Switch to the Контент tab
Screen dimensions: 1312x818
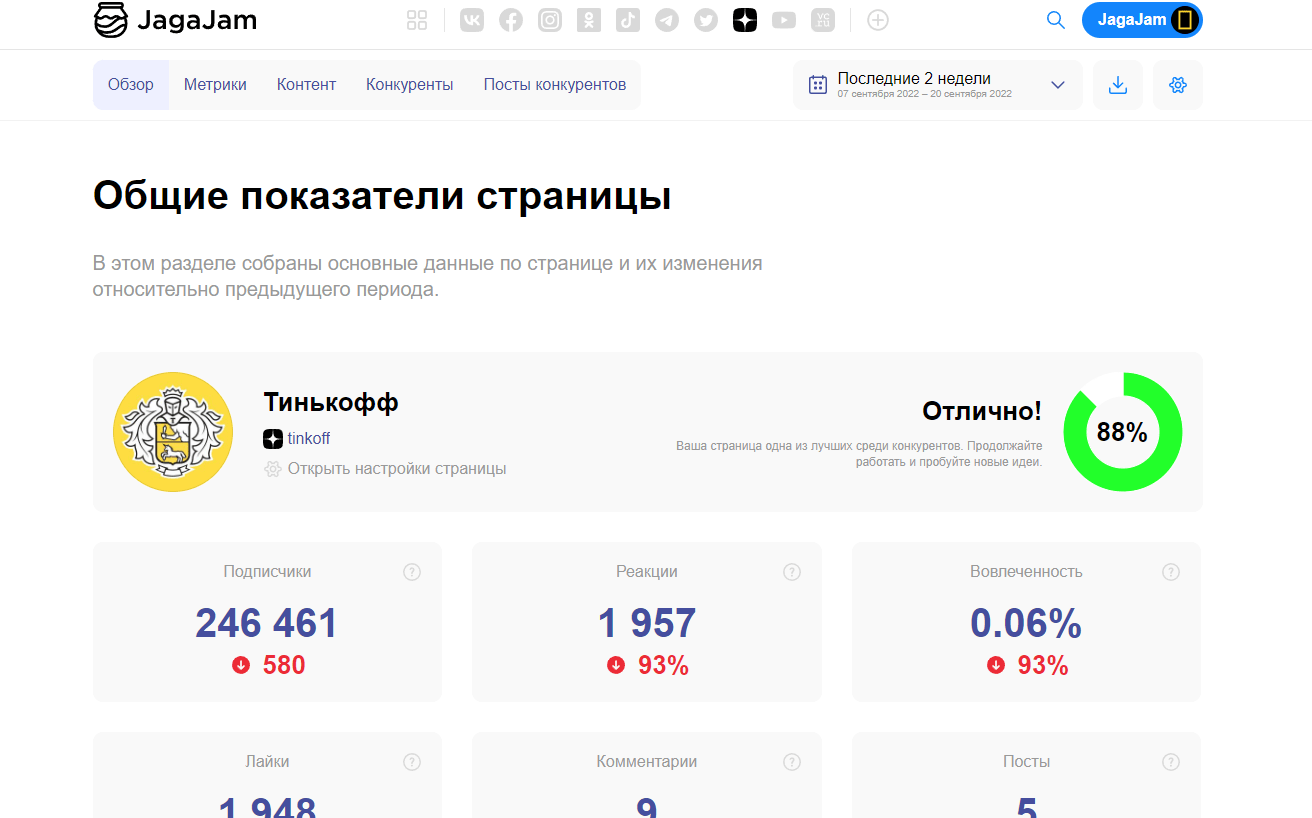pos(306,85)
